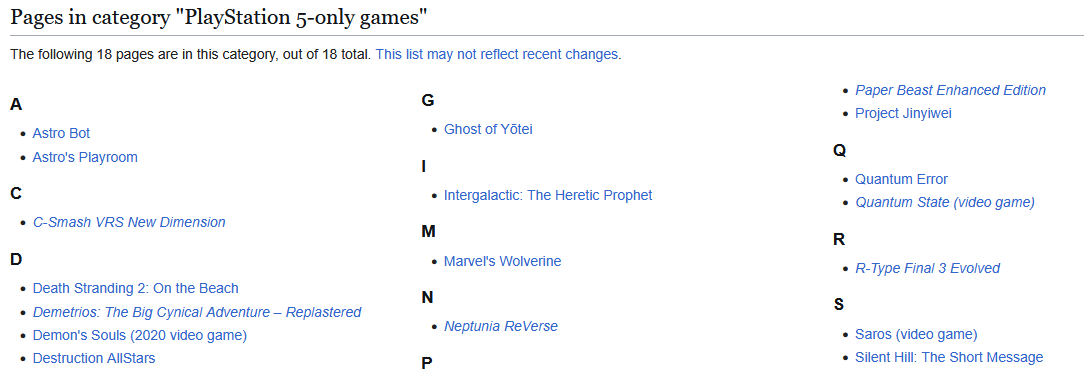Click Saros (video game) link

pyautogui.click(x=916, y=334)
